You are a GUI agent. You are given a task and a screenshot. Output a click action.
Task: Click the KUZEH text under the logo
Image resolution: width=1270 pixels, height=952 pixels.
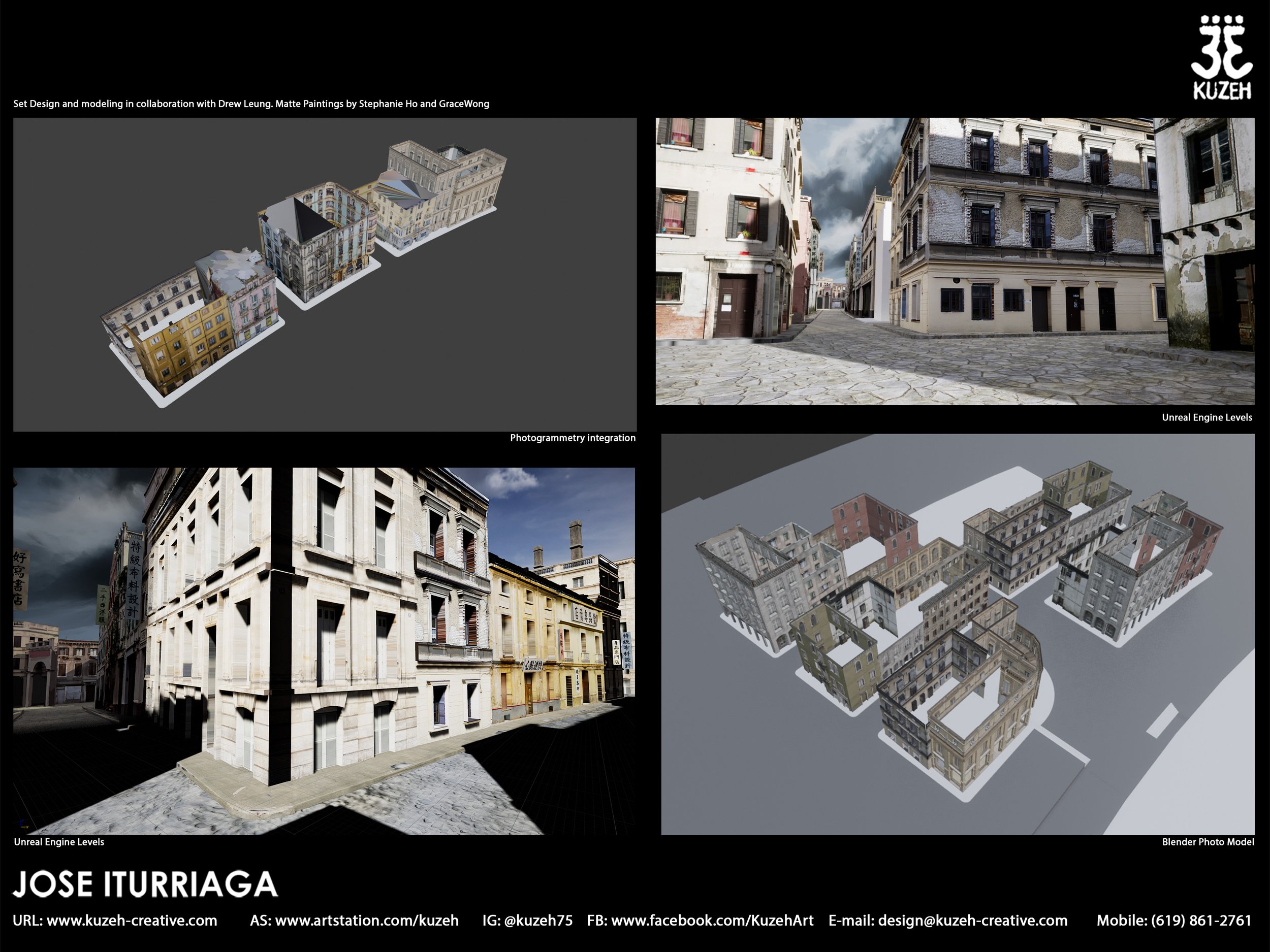(x=1222, y=90)
